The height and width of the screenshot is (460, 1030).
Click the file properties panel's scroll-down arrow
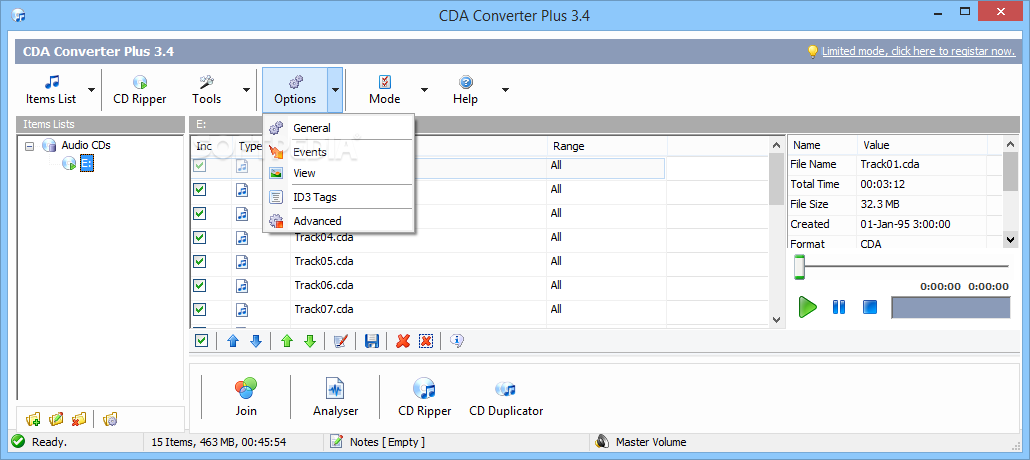click(1011, 240)
